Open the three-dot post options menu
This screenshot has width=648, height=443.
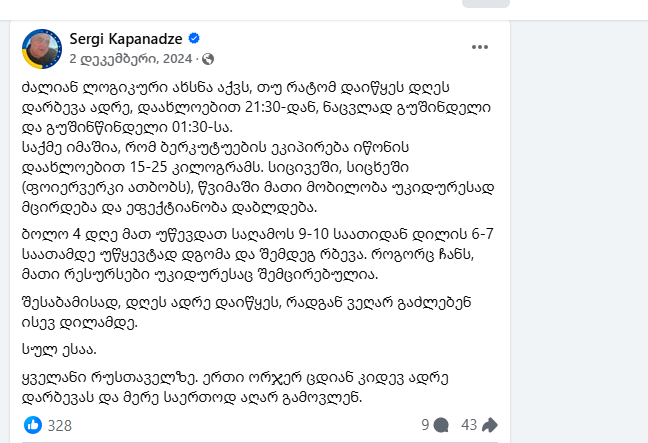pos(480,47)
